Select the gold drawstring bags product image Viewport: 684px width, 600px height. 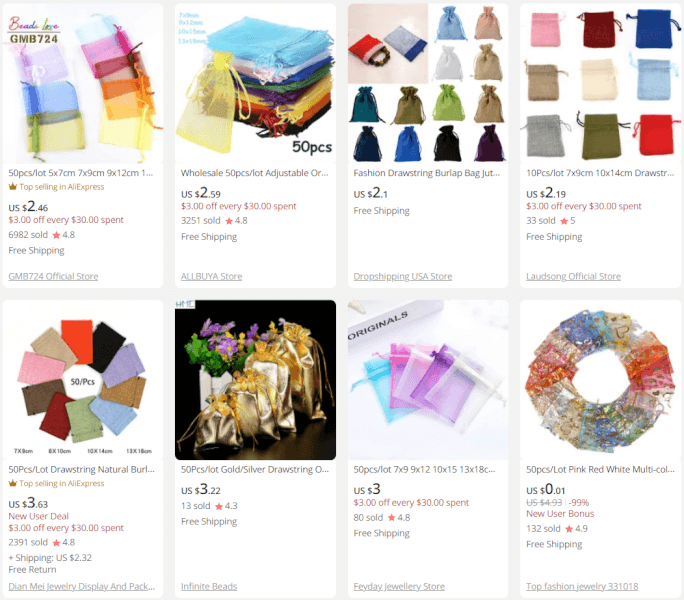[x=255, y=380]
